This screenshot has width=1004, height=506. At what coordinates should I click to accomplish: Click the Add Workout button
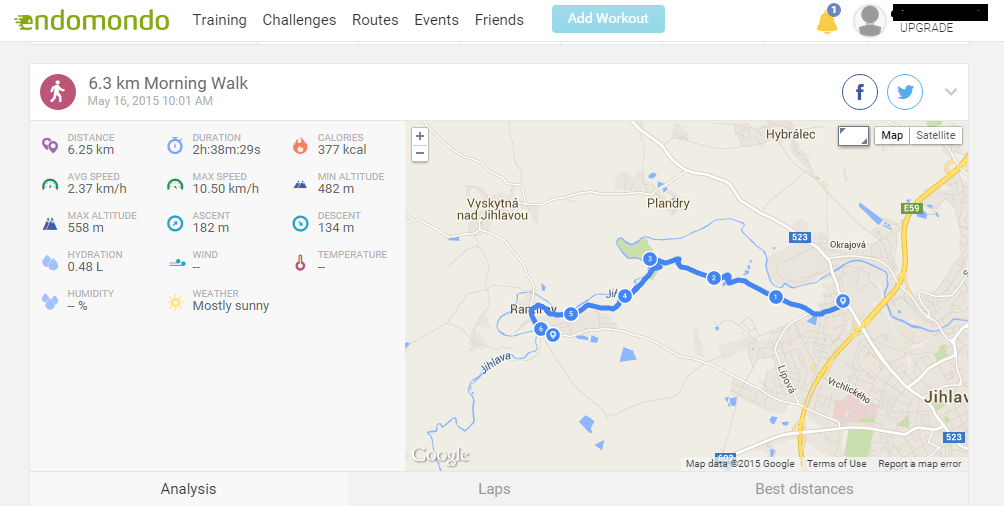[608, 19]
